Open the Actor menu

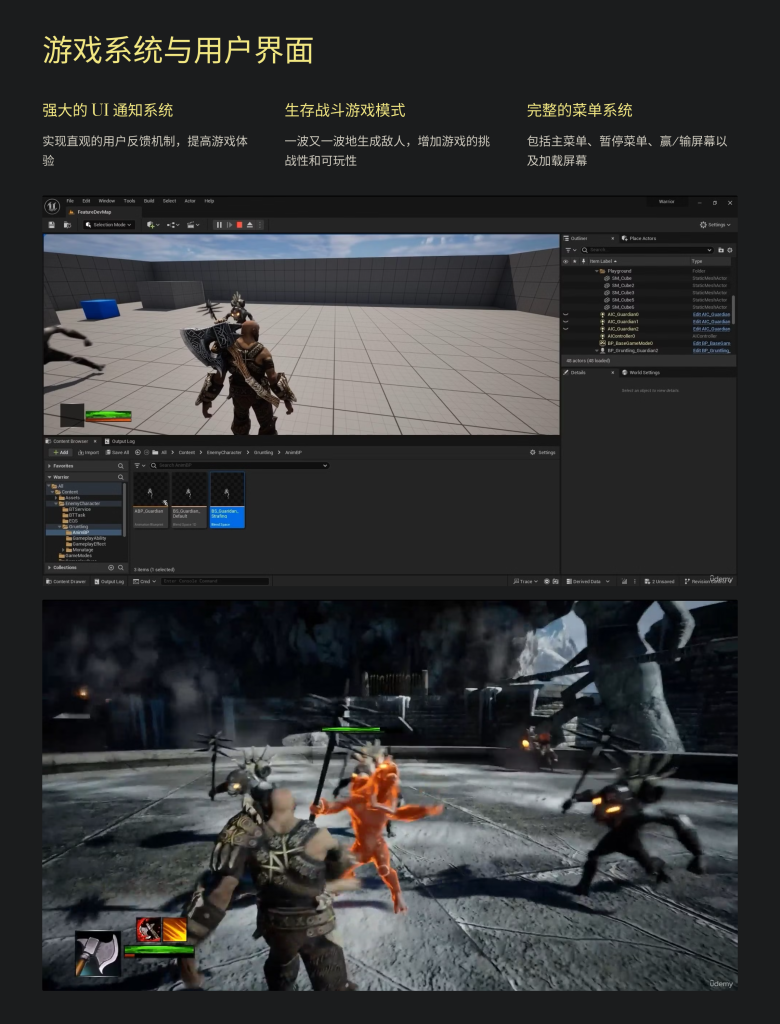[190, 201]
